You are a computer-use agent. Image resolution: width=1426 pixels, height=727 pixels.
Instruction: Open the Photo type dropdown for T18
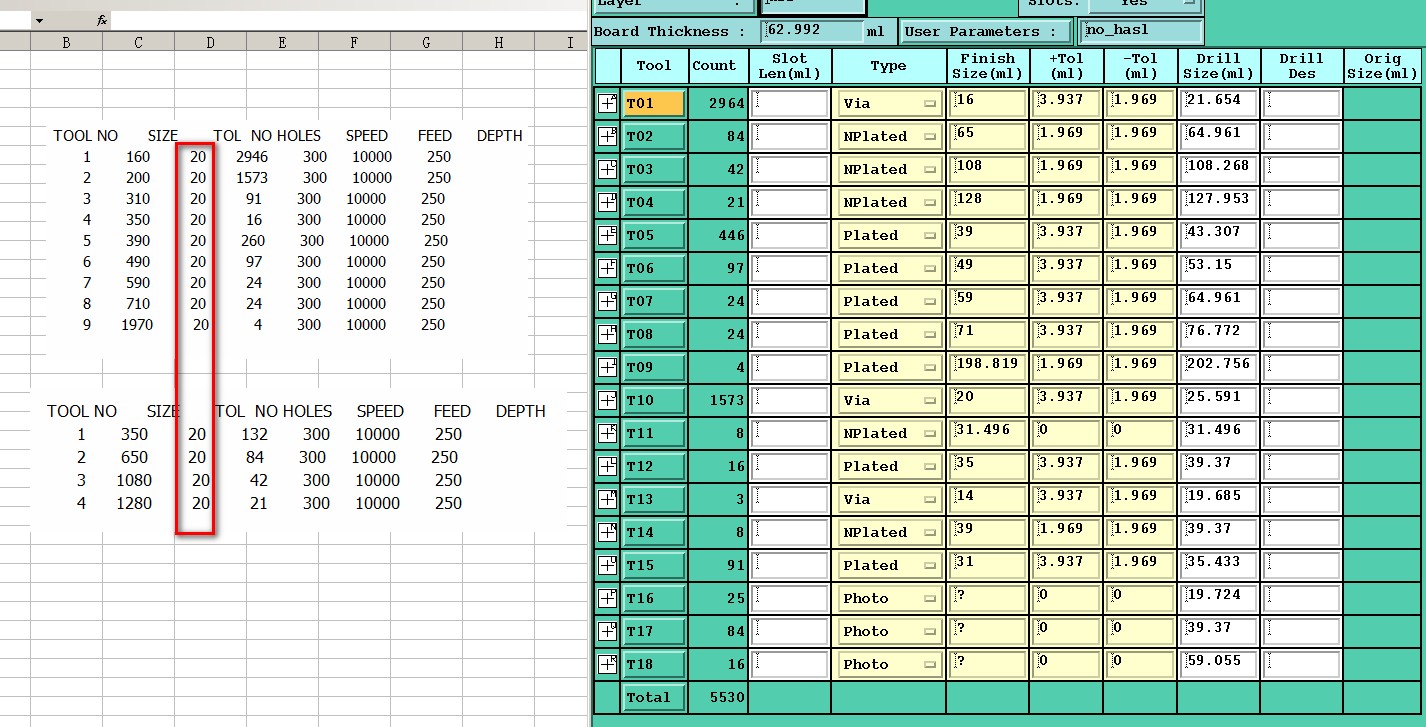point(890,664)
